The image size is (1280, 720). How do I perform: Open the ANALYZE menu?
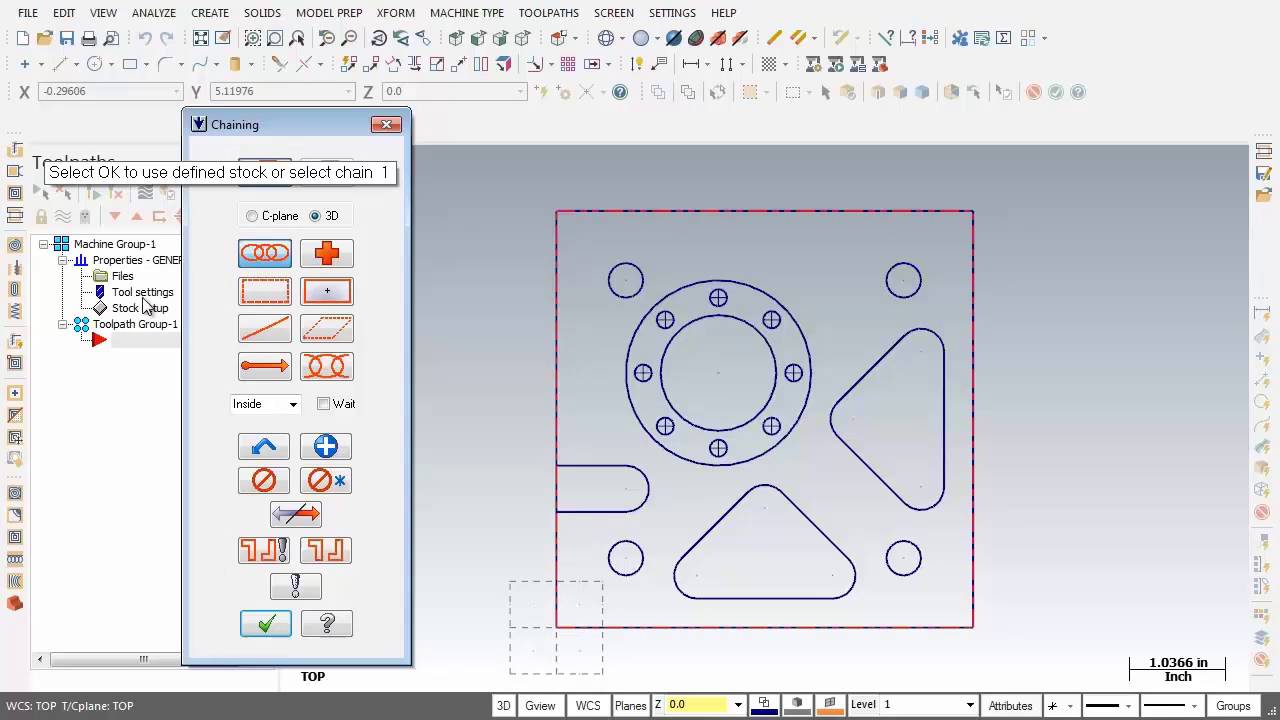click(x=154, y=13)
